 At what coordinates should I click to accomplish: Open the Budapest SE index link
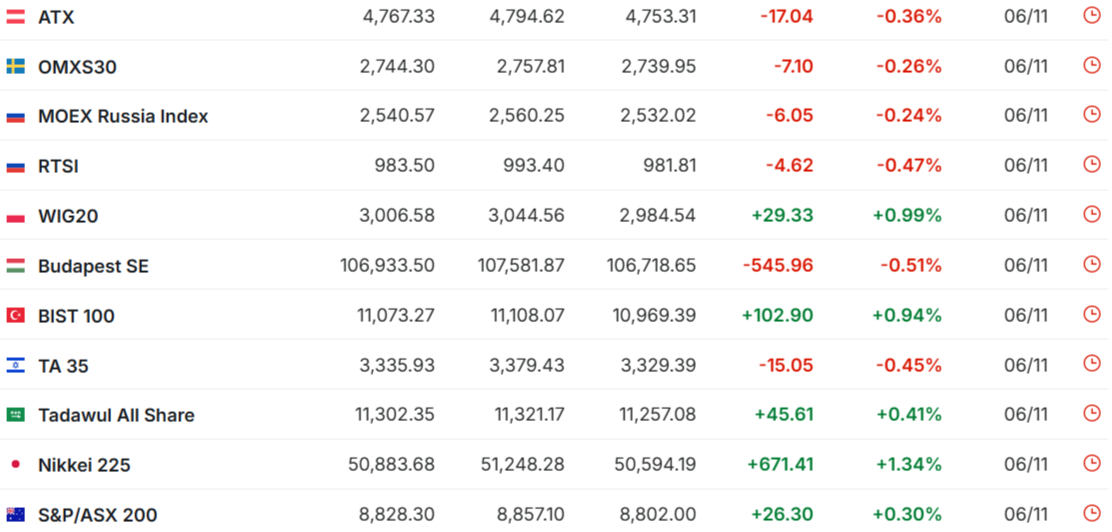point(93,266)
